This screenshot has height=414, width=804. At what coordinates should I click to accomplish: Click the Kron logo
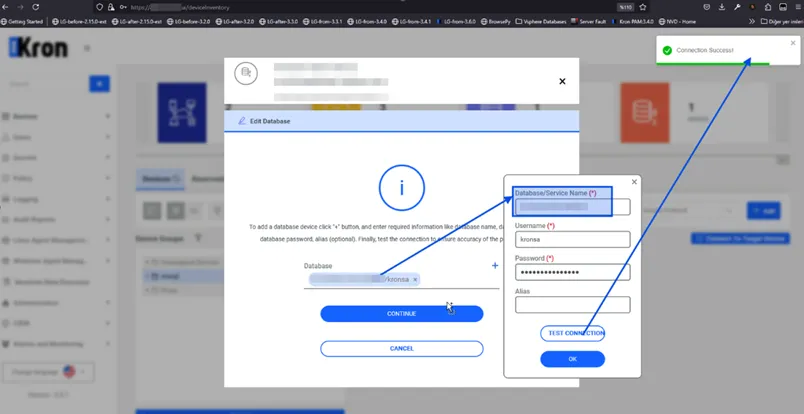(38, 48)
